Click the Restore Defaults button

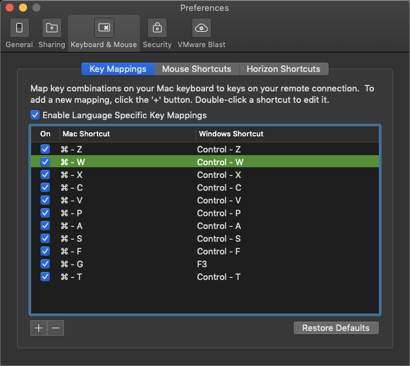[x=336, y=328]
